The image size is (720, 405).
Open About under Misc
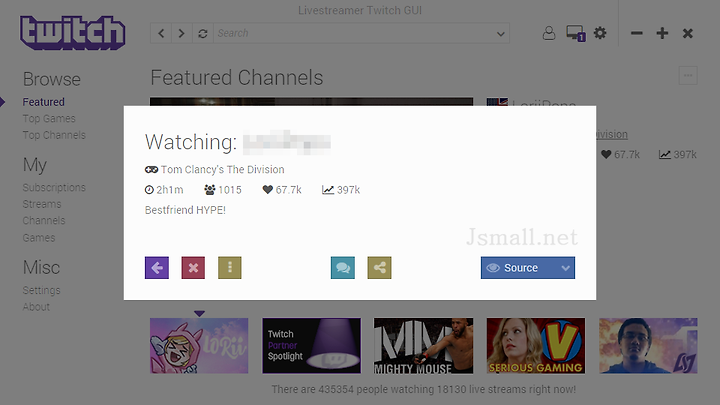point(36,307)
